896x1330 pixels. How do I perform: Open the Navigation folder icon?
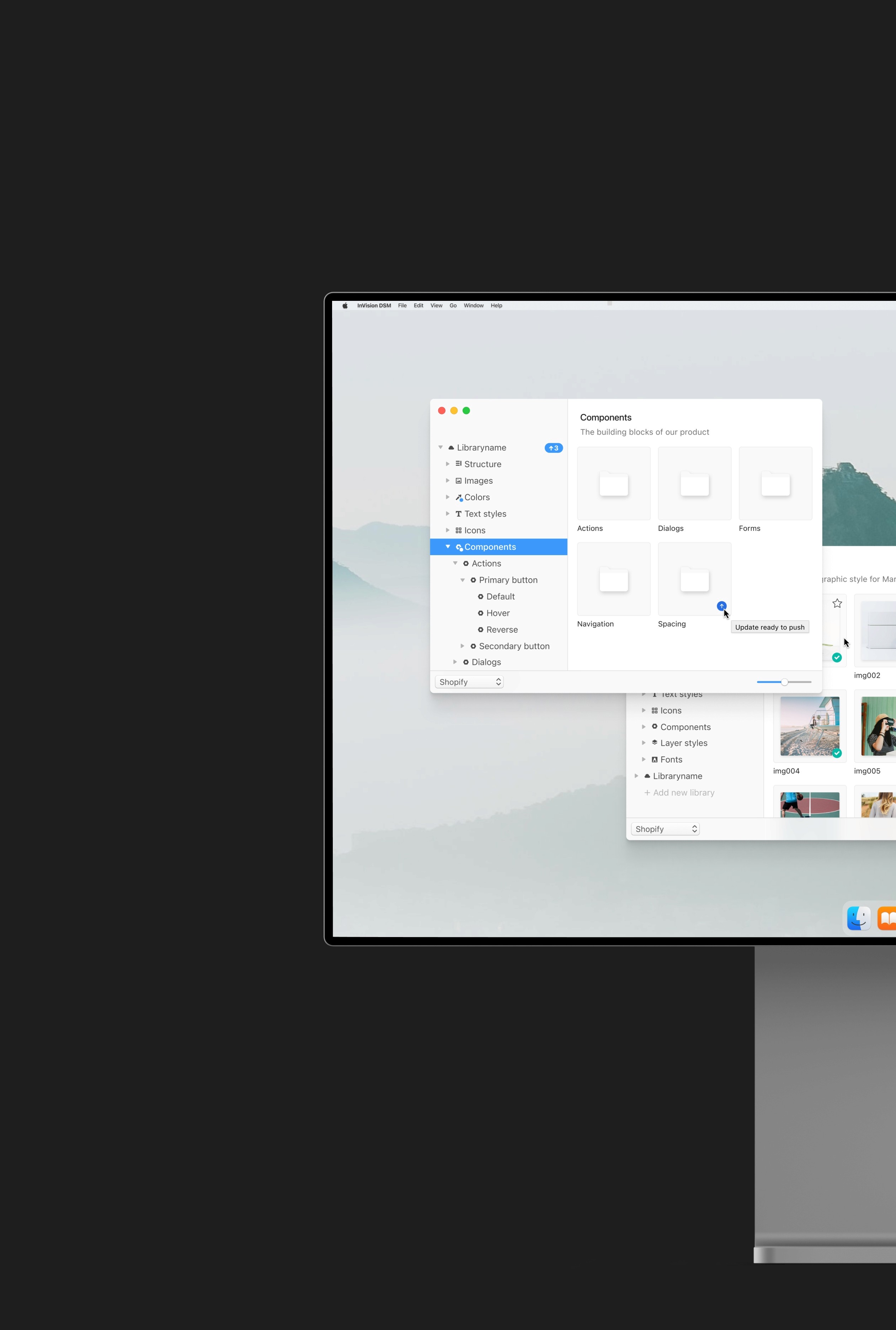613,580
